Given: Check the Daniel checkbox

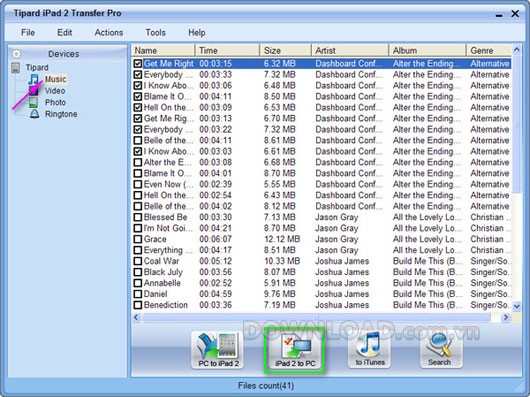Looking at the screenshot, I should pos(138,294).
